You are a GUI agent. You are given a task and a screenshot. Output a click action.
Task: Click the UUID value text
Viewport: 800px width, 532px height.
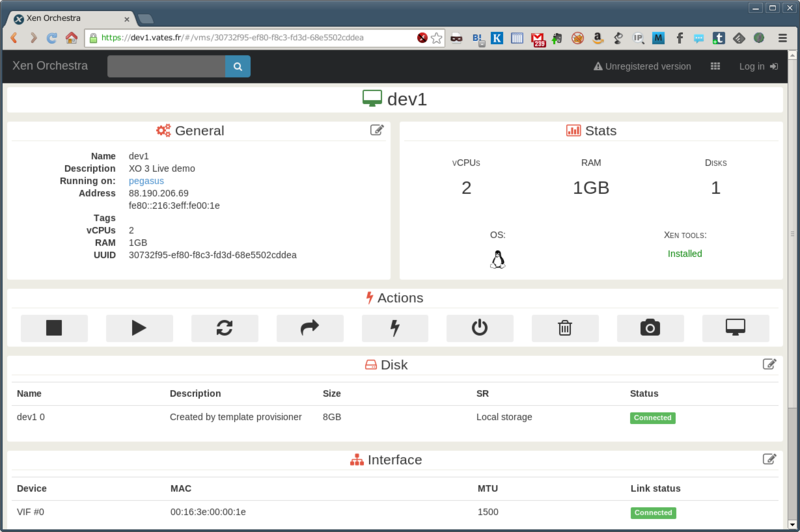point(212,255)
